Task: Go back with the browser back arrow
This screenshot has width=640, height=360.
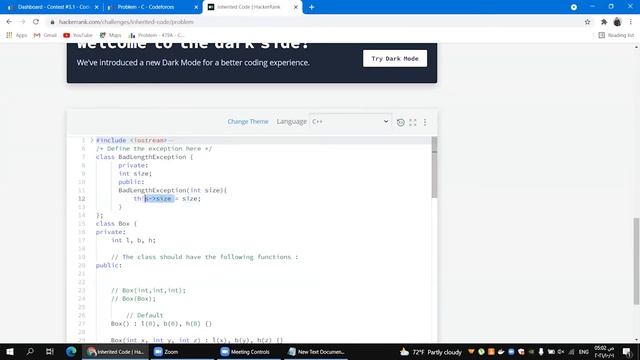Action: tap(9, 22)
